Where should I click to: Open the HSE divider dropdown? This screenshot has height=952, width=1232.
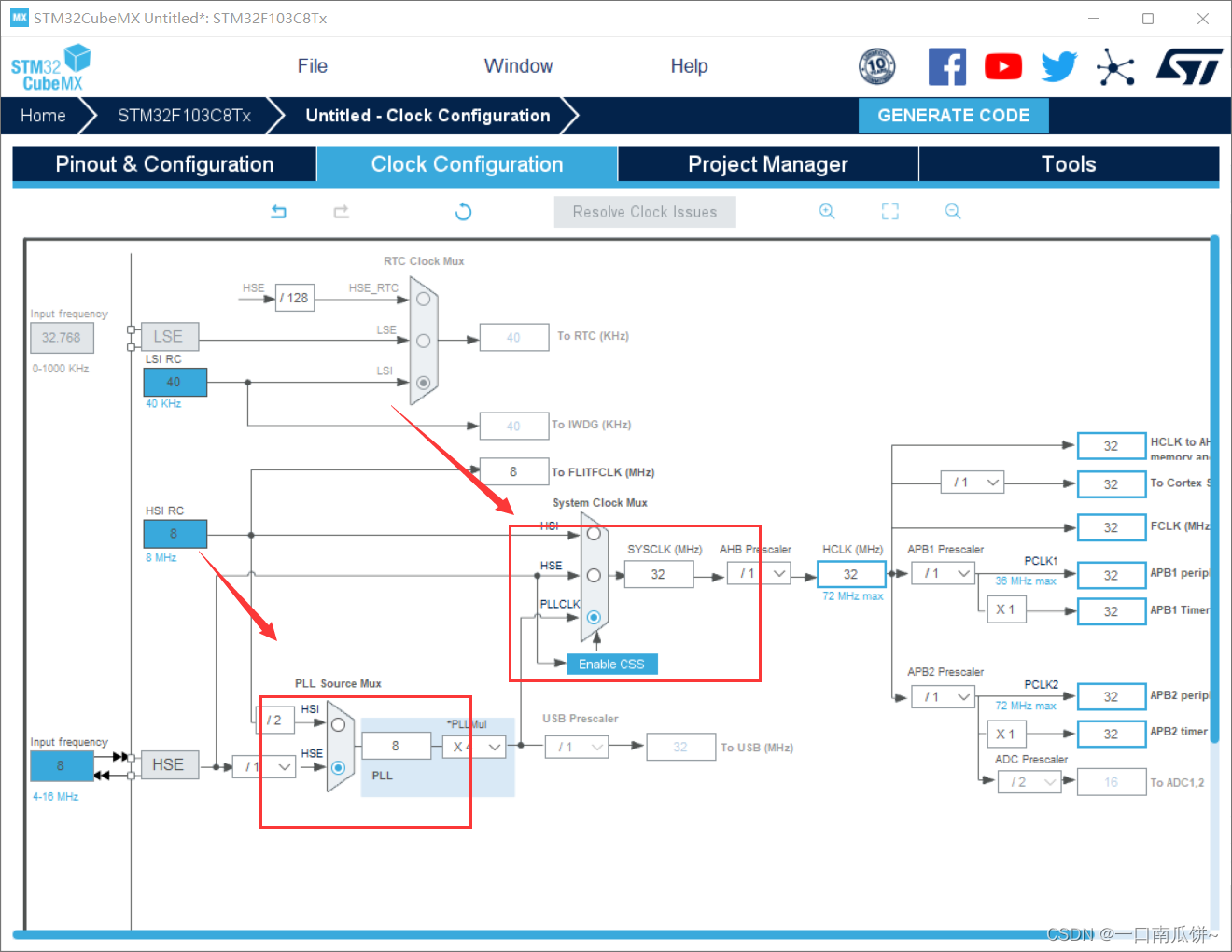(x=264, y=766)
